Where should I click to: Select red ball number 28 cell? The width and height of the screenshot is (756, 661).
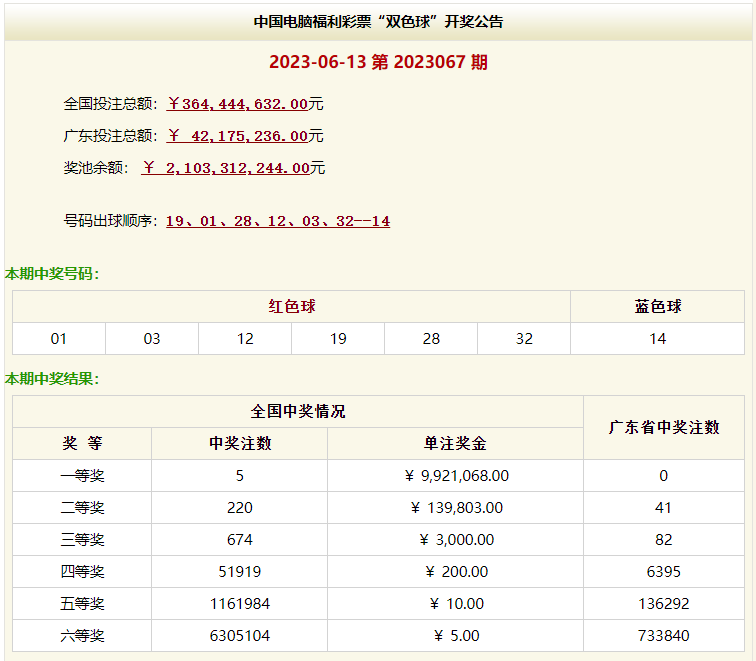coord(431,339)
